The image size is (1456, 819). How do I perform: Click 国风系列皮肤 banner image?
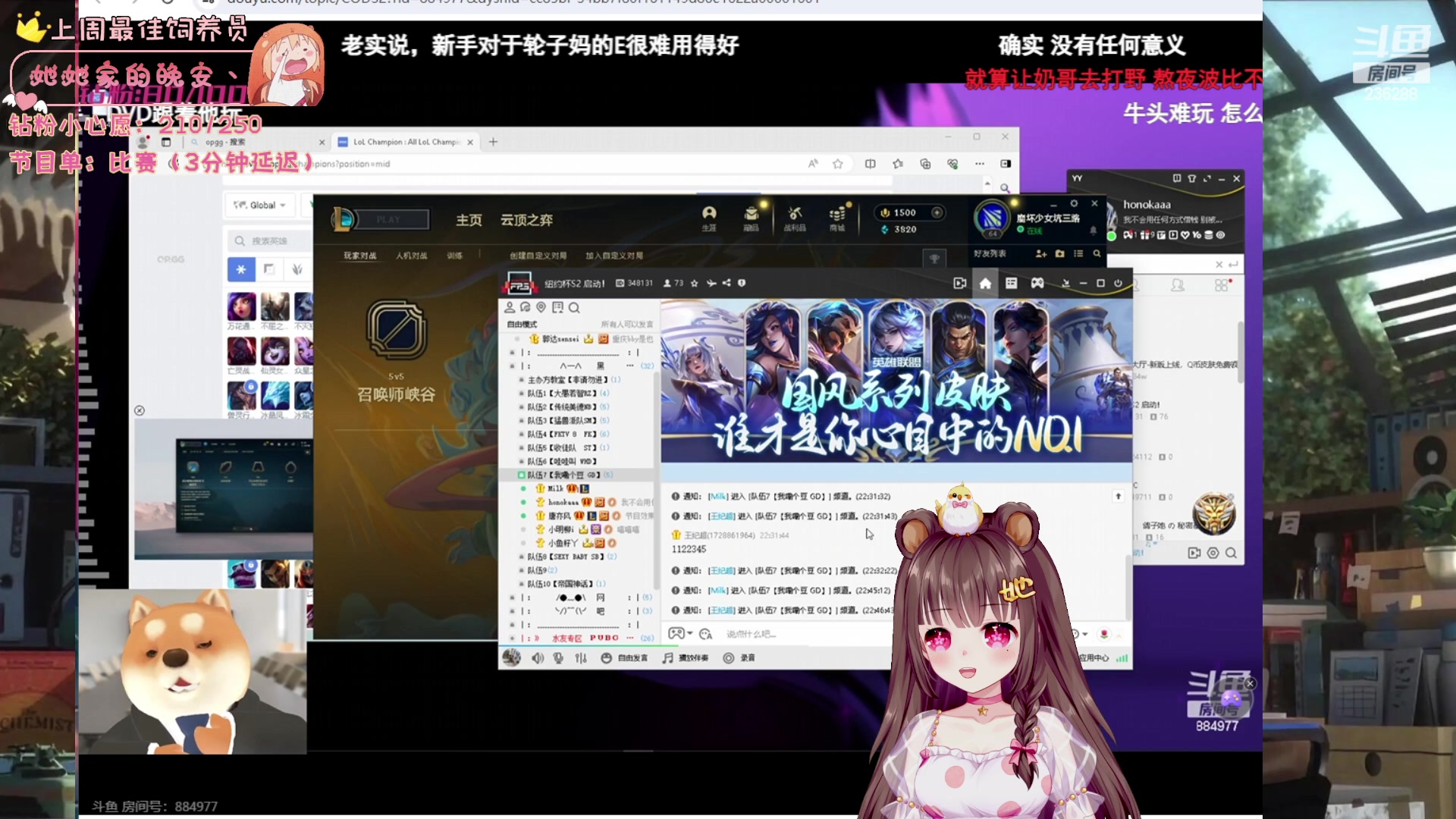tap(896, 381)
